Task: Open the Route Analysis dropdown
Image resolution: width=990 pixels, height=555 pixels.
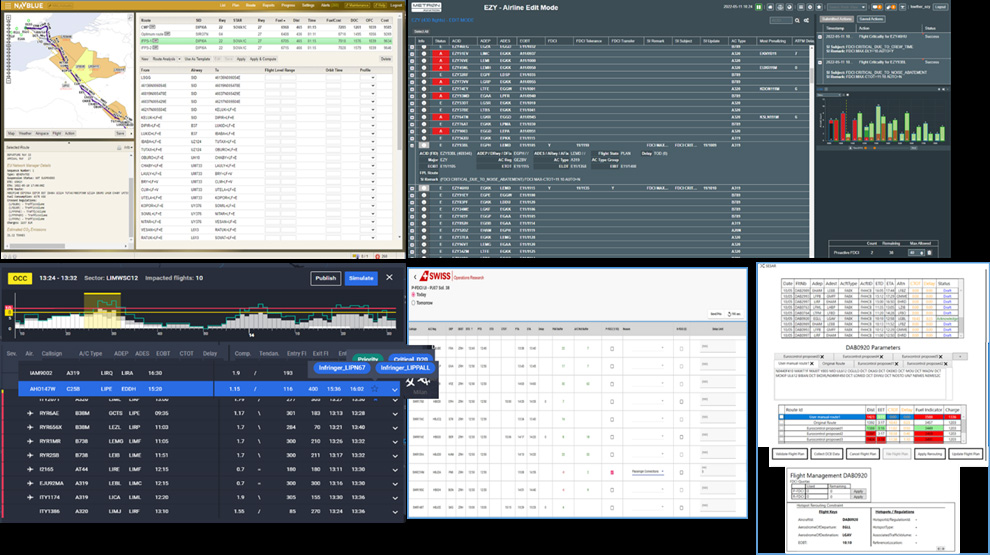Action: click(x=166, y=59)
